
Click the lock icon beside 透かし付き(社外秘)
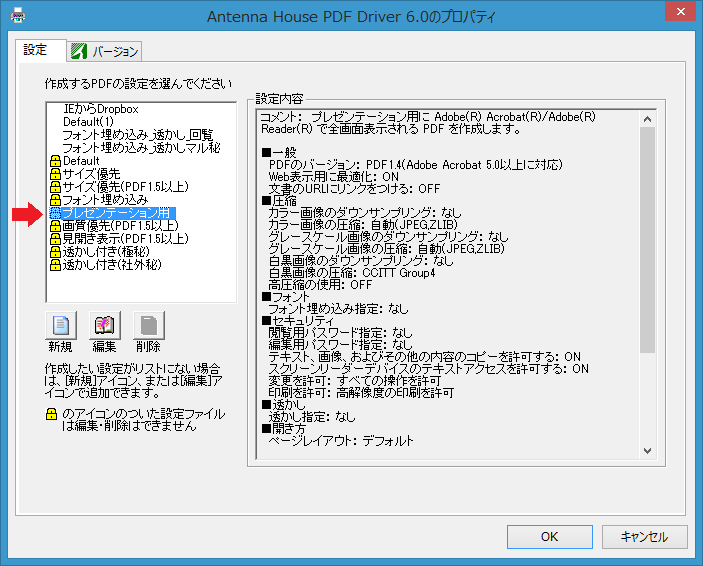click(55, 265)
